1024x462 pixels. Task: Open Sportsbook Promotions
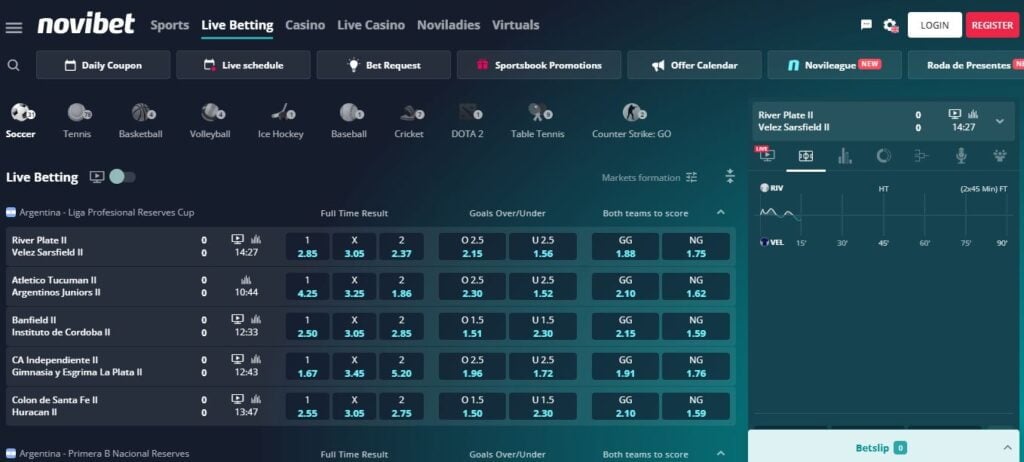pos(539,65)
